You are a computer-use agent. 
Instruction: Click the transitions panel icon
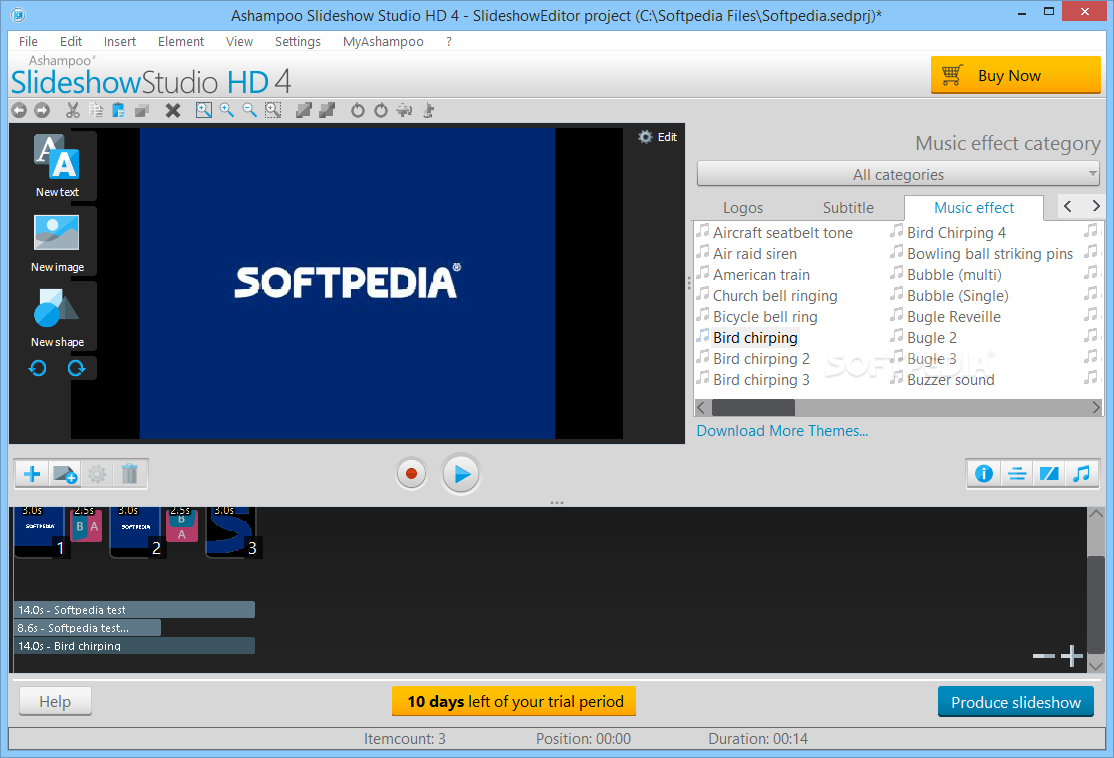click(1049, 474)
